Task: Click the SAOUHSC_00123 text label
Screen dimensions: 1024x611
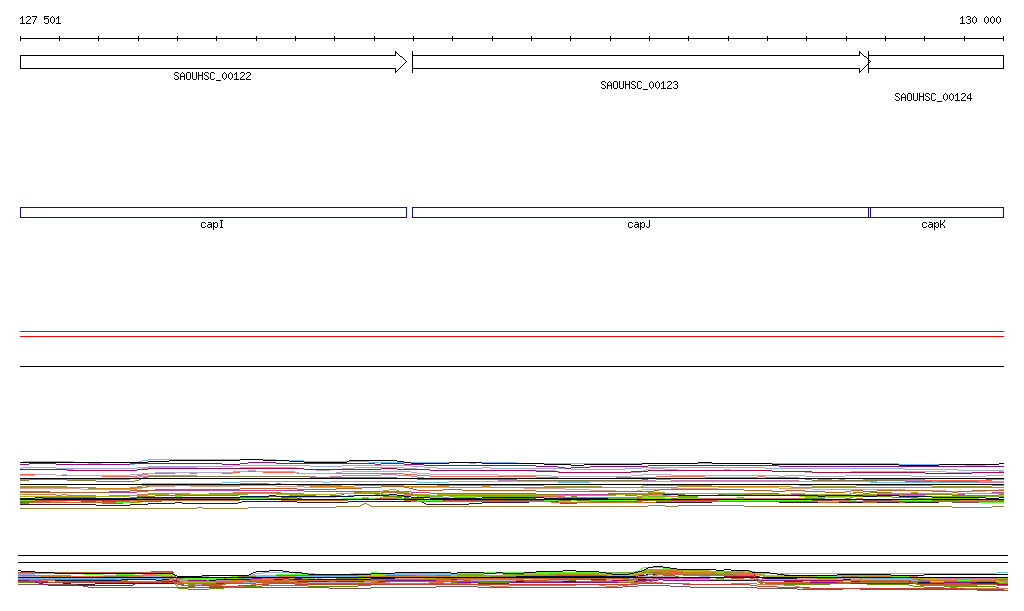Action: (639, 86)
